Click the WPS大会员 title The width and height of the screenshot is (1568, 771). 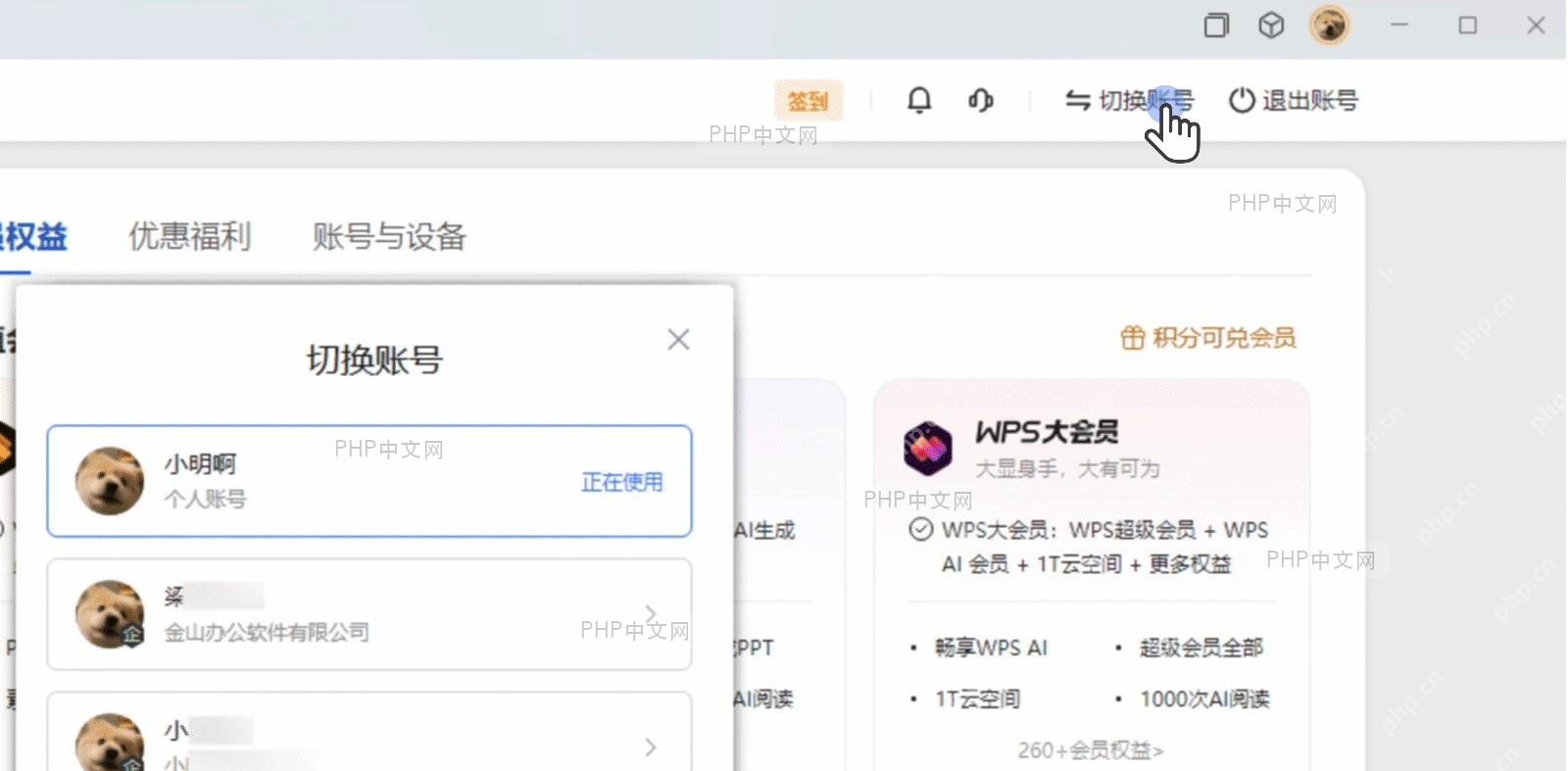(x=1046, y=432)
